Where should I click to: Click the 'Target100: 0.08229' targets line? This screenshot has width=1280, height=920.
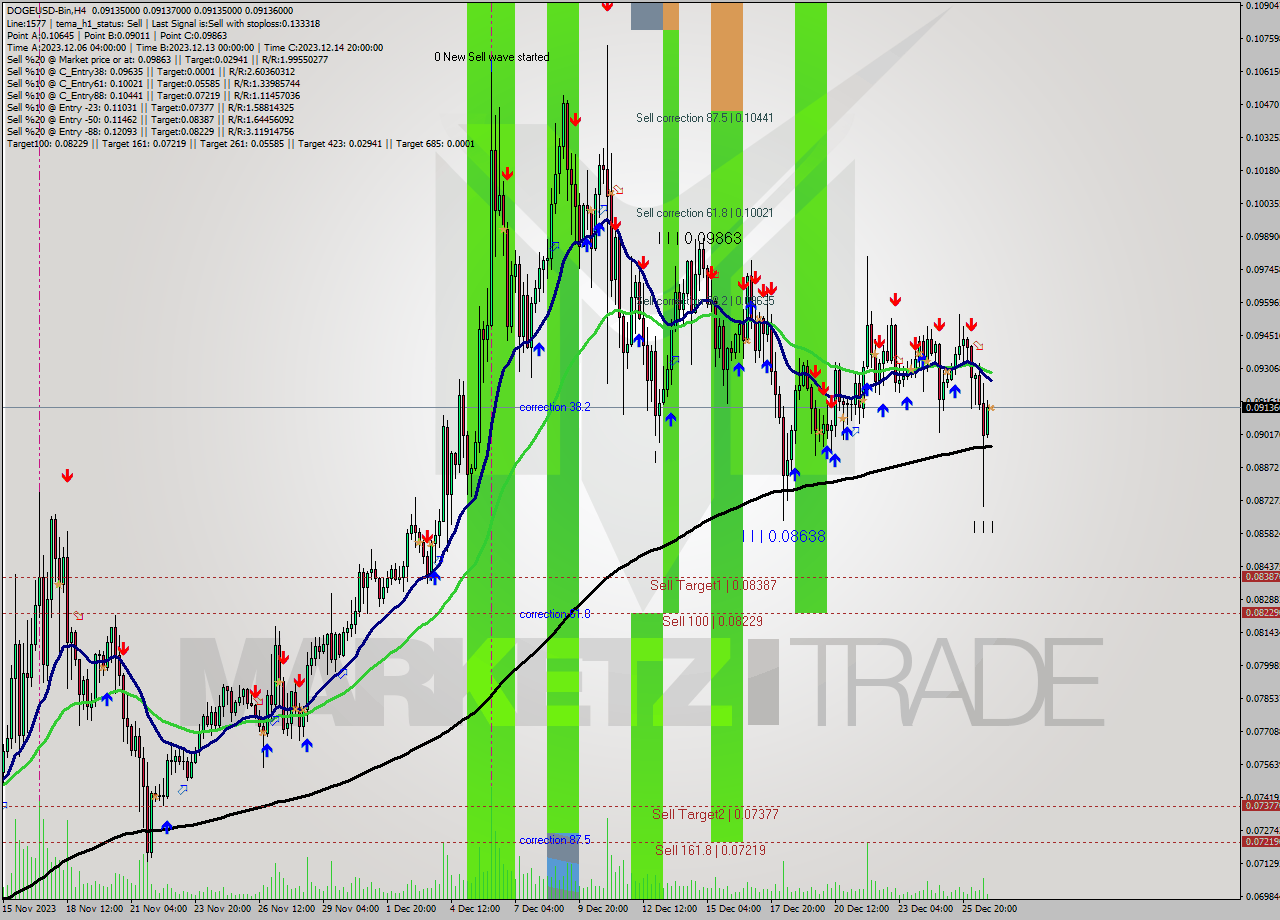(x=240, y=144)
